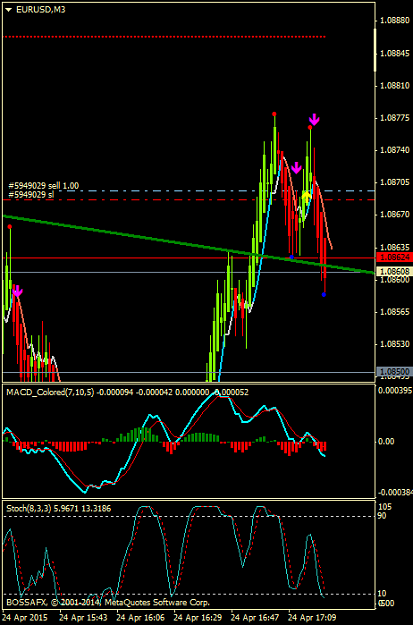This screenshot has height=625, width=413.
Task: Click the 1.08635 price scale label
Action: 395,247
